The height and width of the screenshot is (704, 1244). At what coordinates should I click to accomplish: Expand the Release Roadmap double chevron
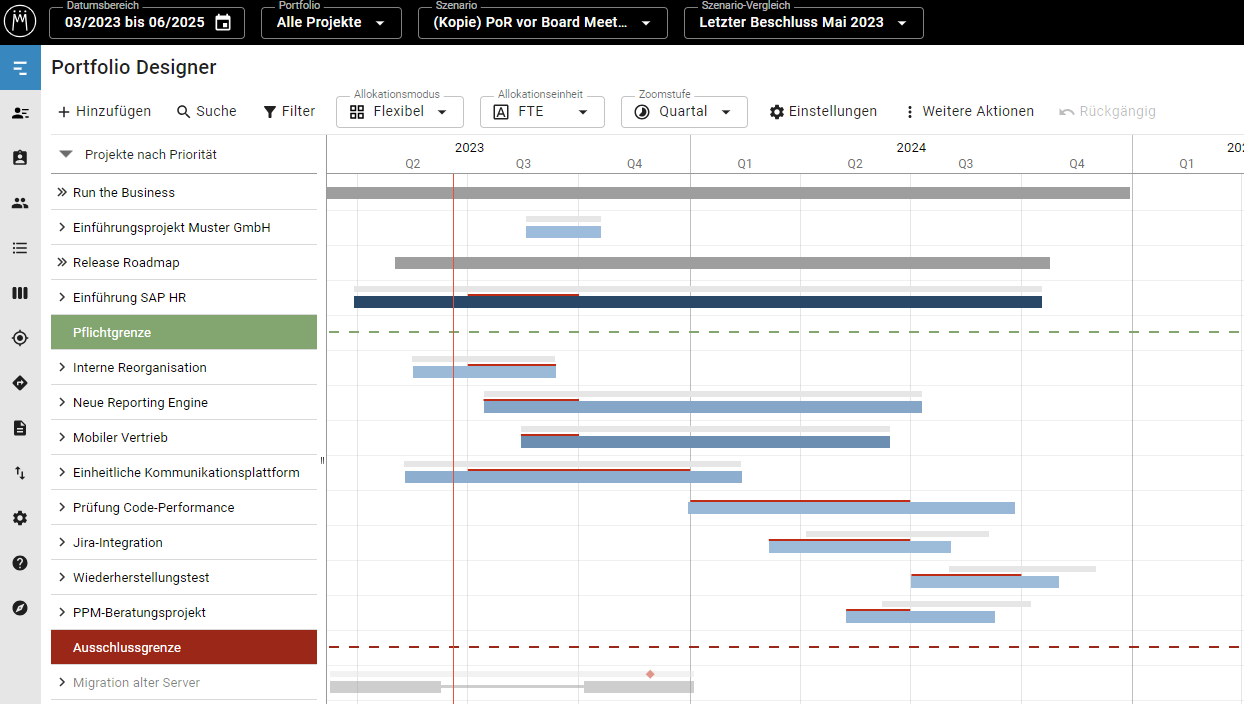62,262
